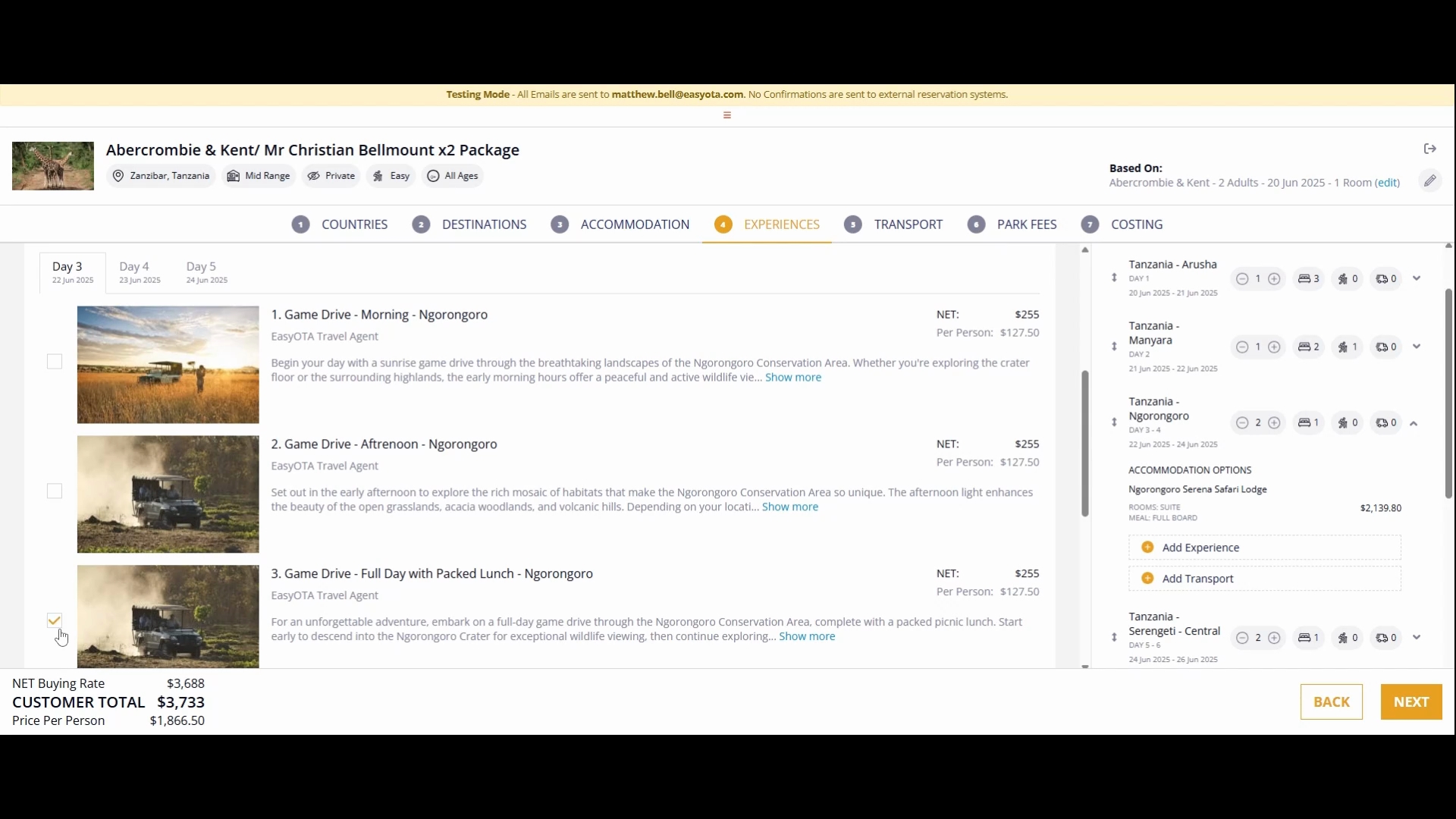Click Add Experience for Ngorongoro

point(1264,548)
